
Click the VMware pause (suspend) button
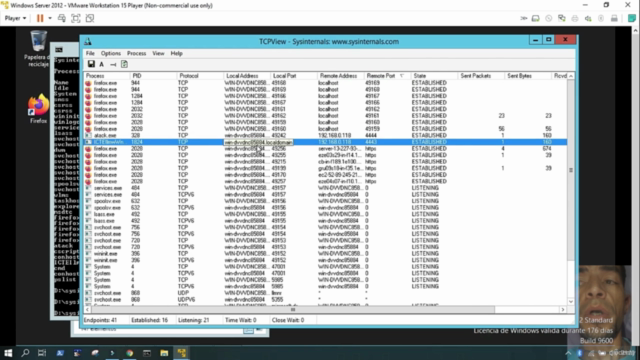click(40, 18)
